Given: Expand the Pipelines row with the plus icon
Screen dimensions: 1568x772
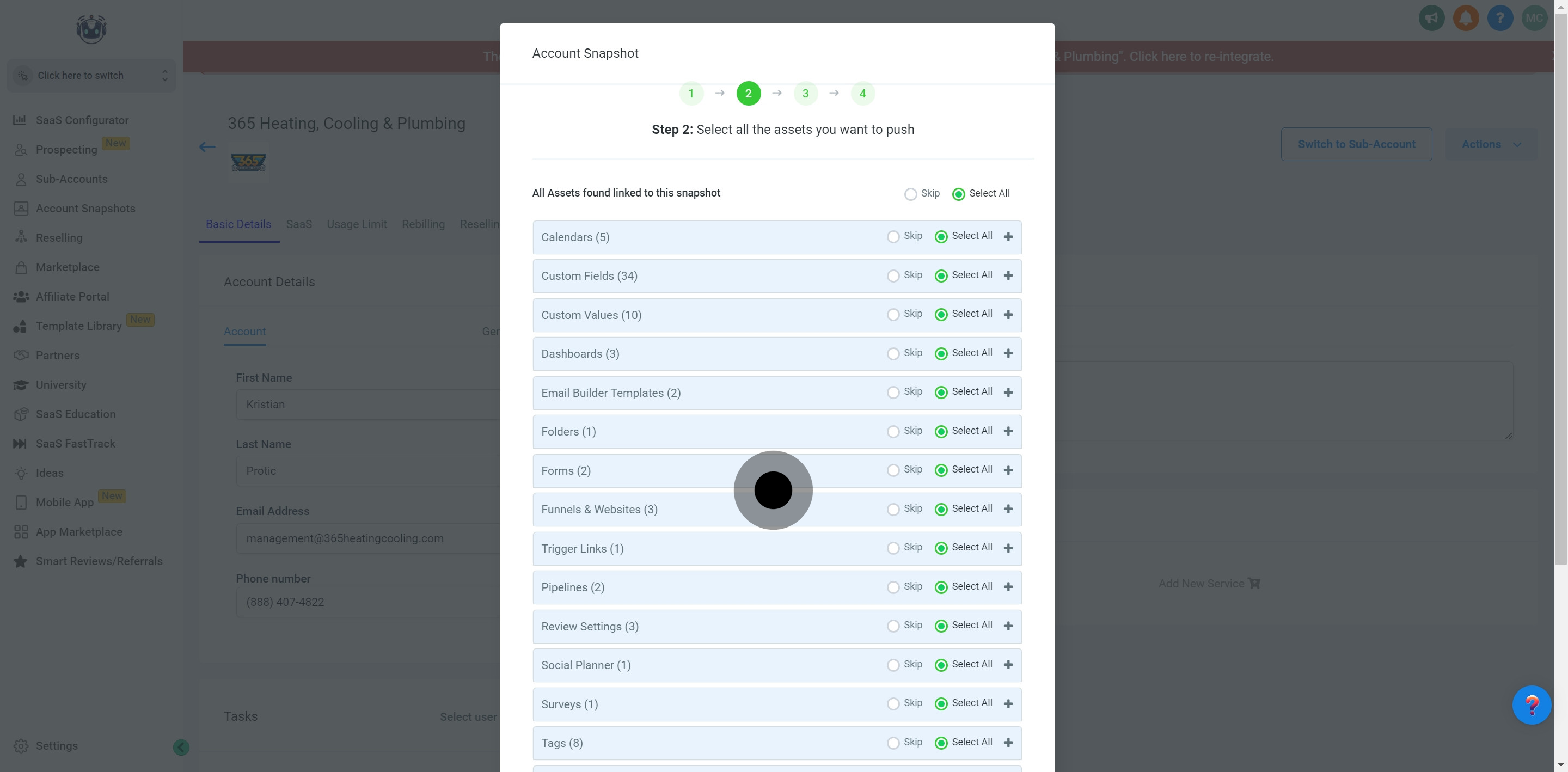Looking at the screenshot, I should click(x=1008, y=587).
